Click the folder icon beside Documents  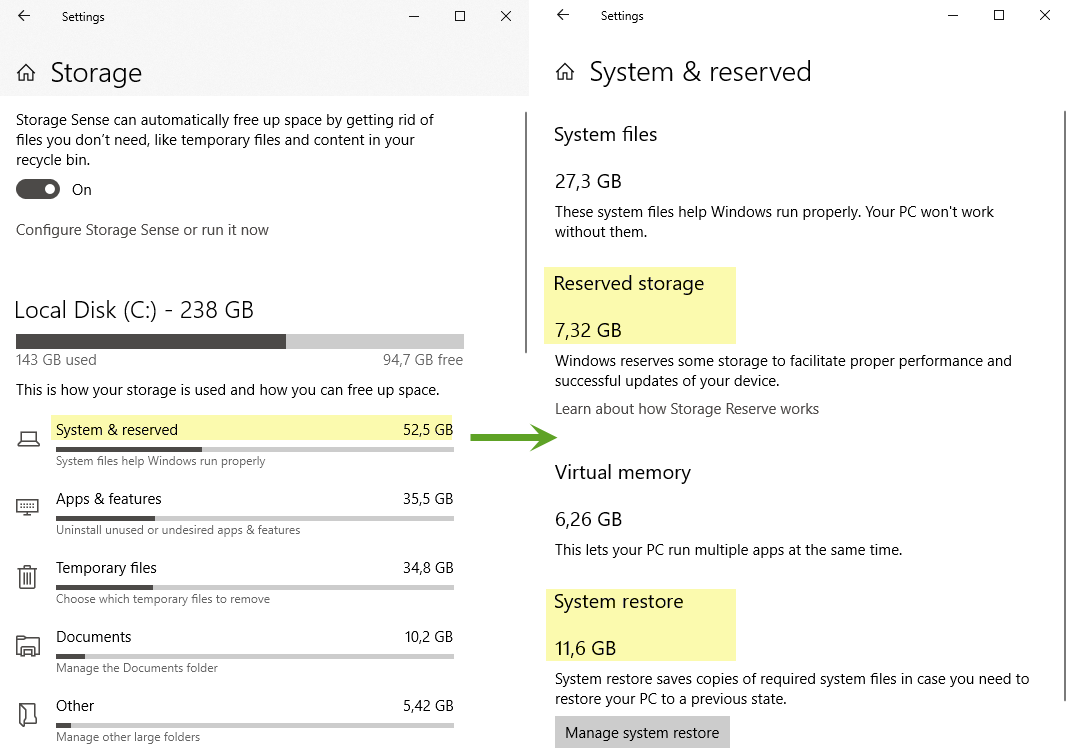click(x=28, y=646)
